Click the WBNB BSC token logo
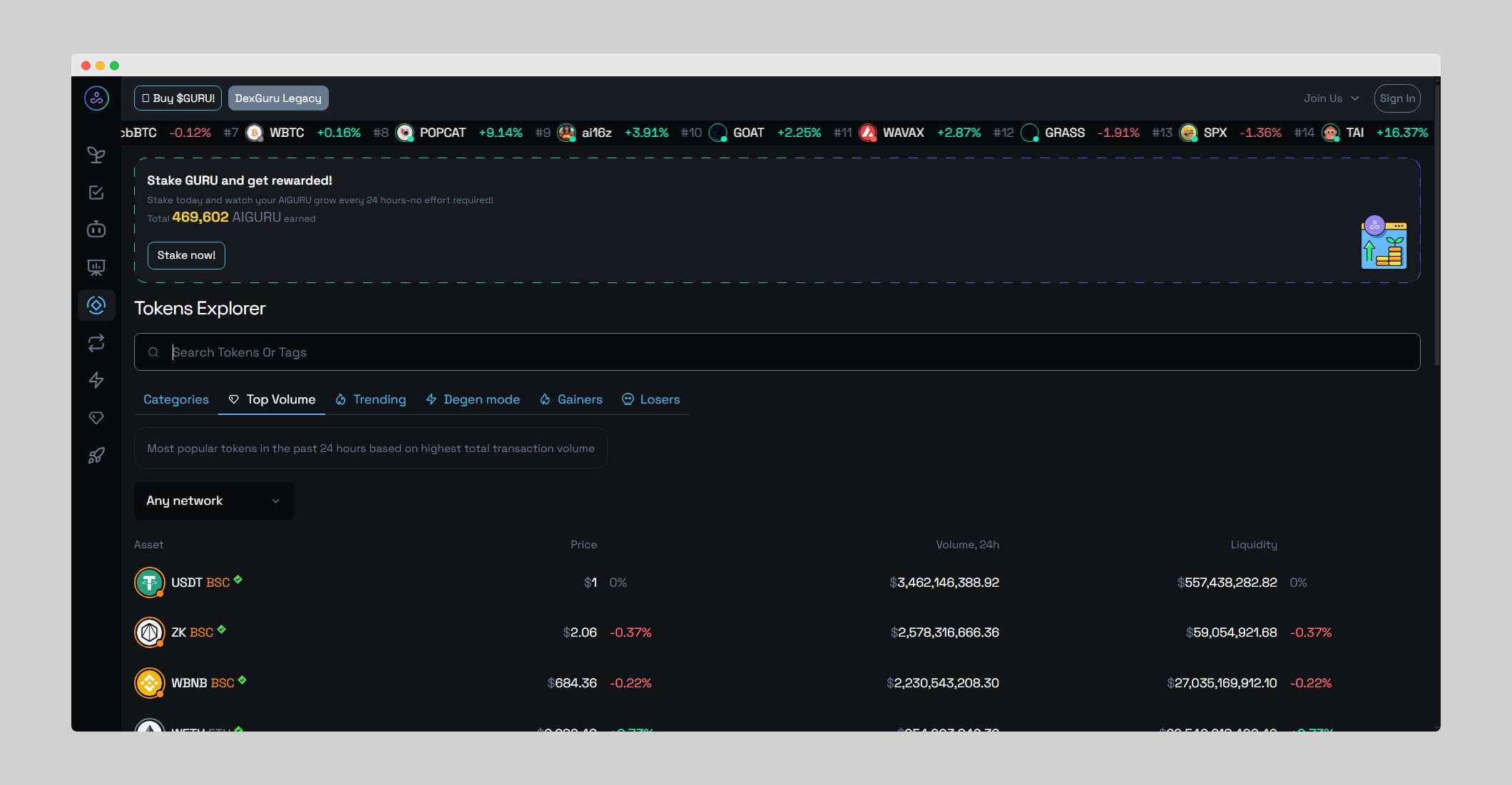The height and width of the screenshot is (785, 1512). pos(150,683)
